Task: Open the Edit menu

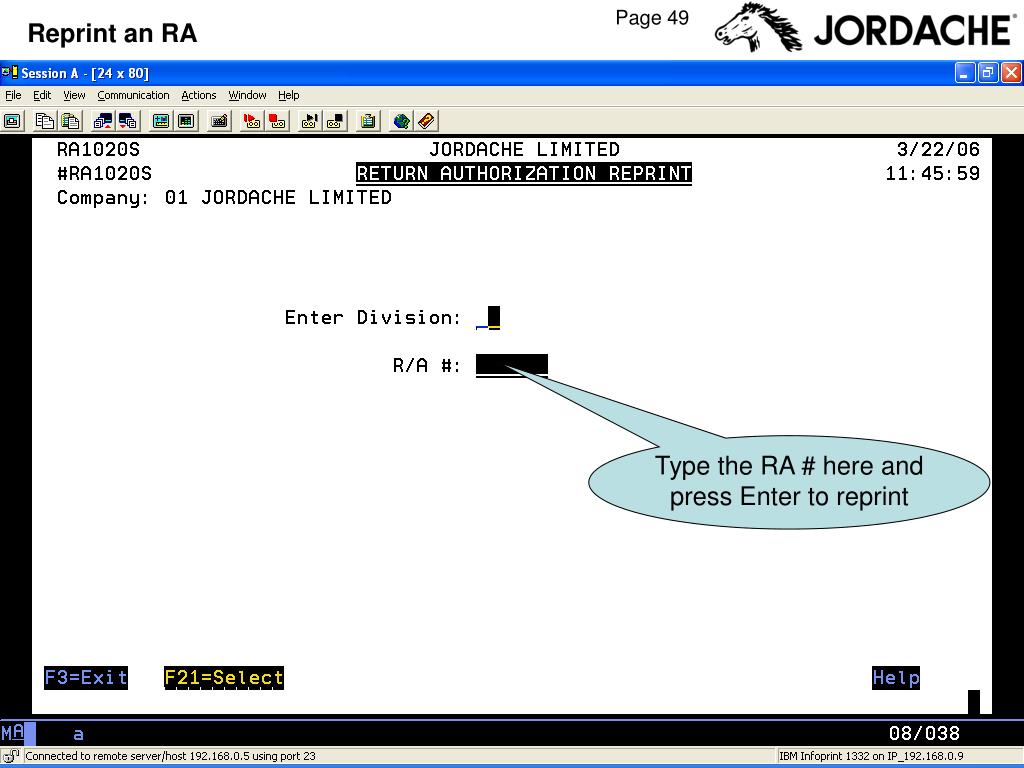Action: 42,95
